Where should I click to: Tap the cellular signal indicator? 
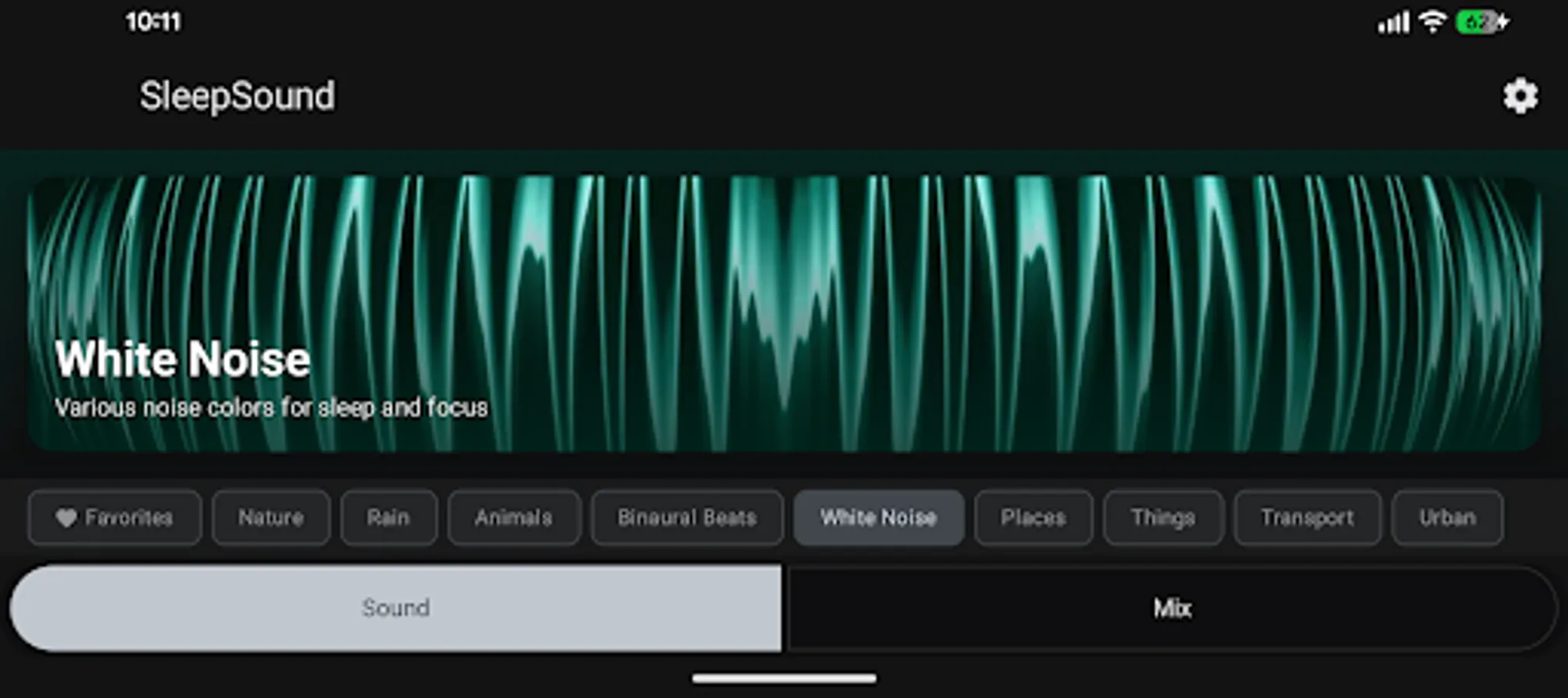click(1394, 23)
